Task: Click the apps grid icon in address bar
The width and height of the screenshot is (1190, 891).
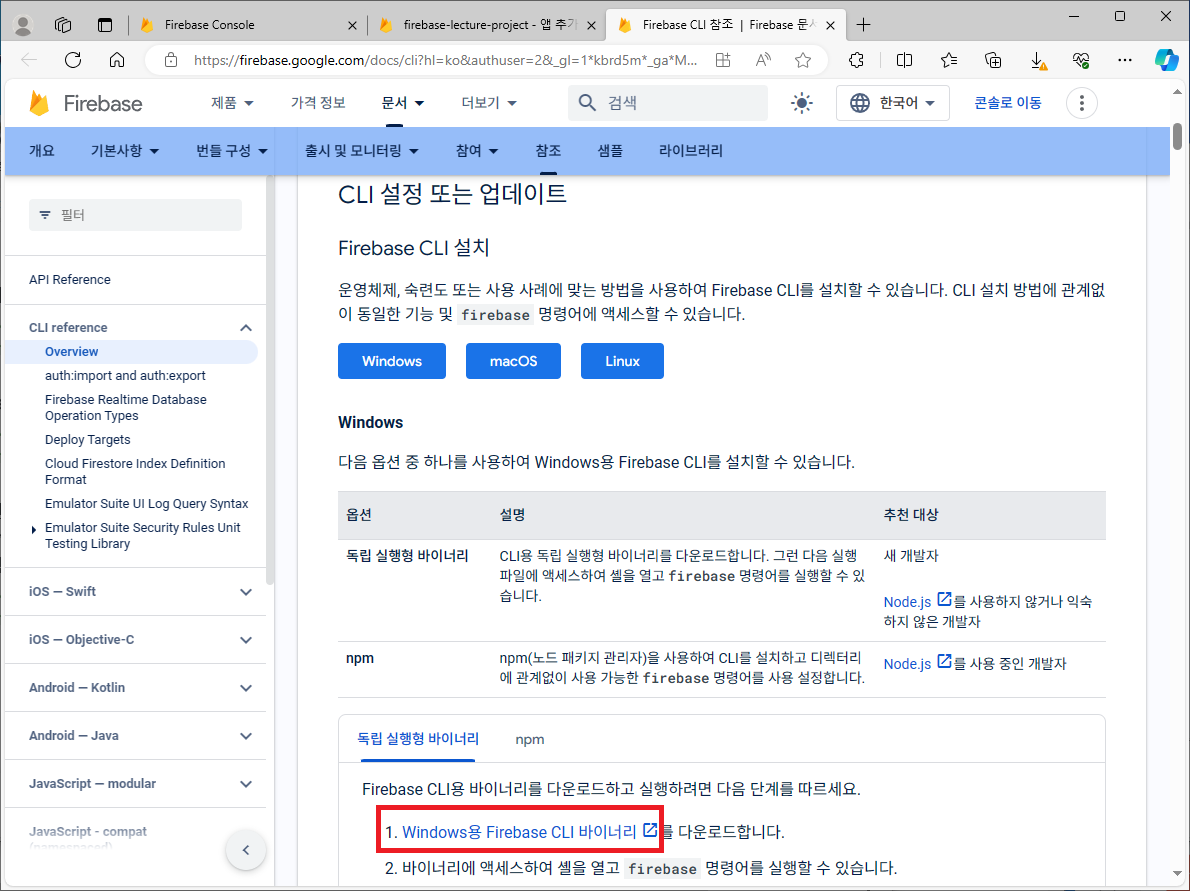Action: tap(722, 60)
